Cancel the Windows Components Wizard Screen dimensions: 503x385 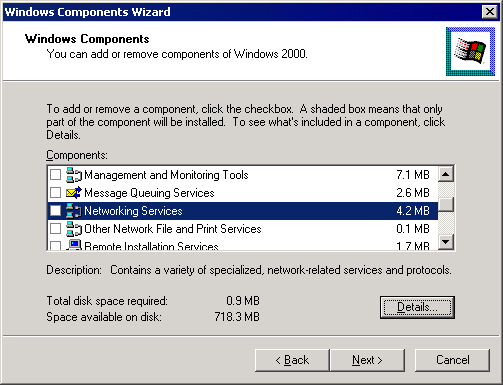(452, 360)
